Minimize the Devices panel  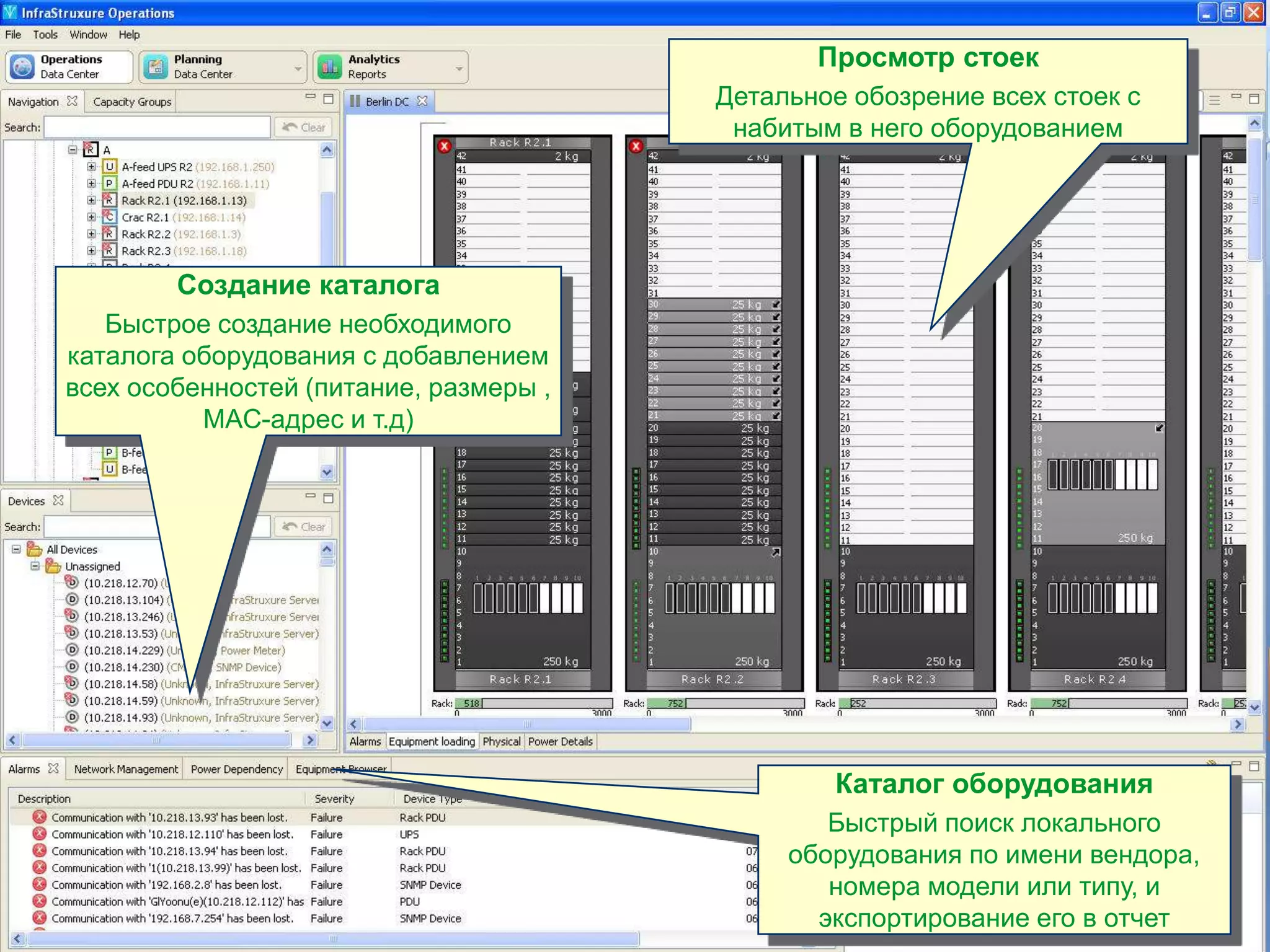point(311,496)
